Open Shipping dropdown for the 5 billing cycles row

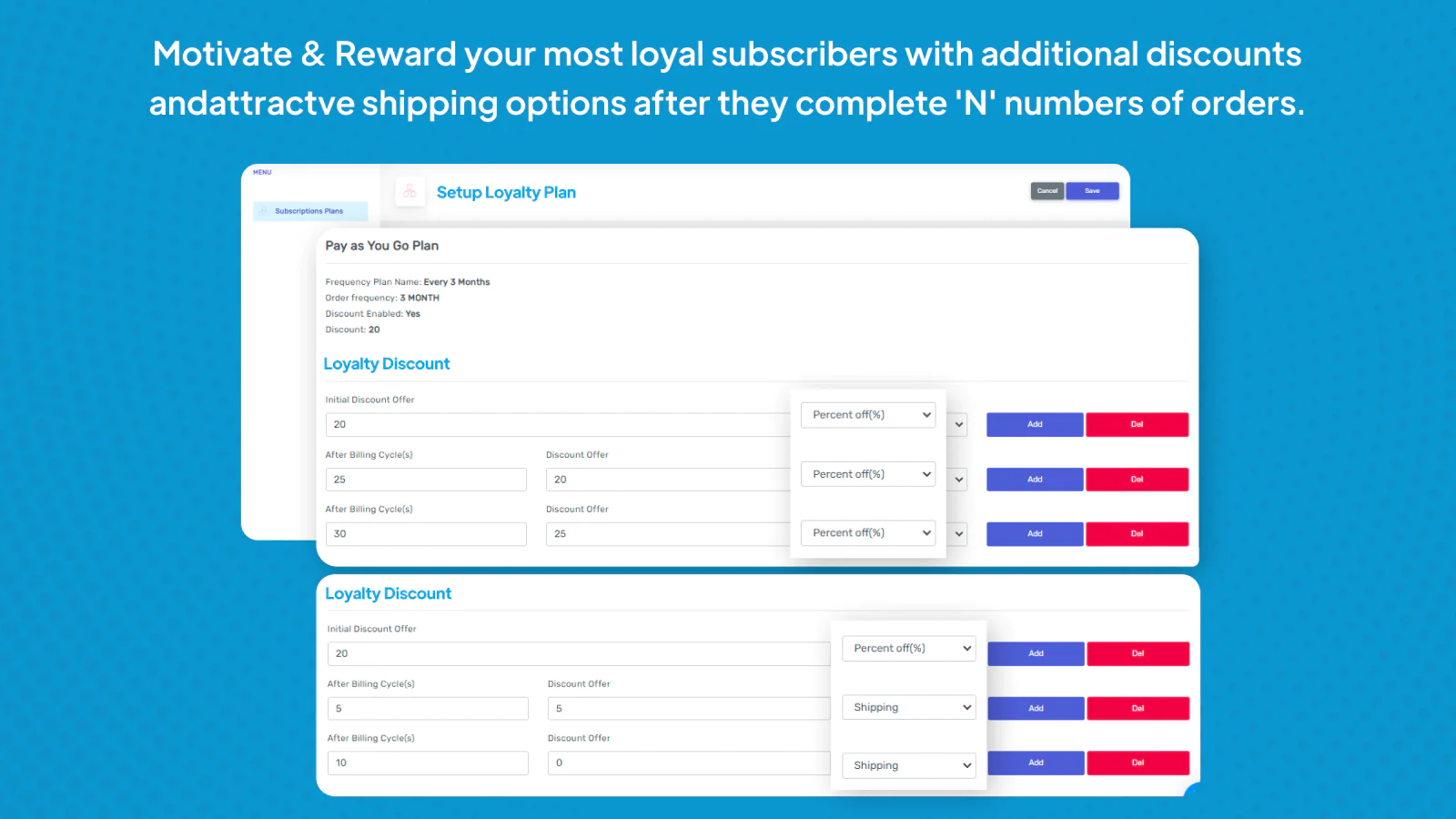[908, 707]
